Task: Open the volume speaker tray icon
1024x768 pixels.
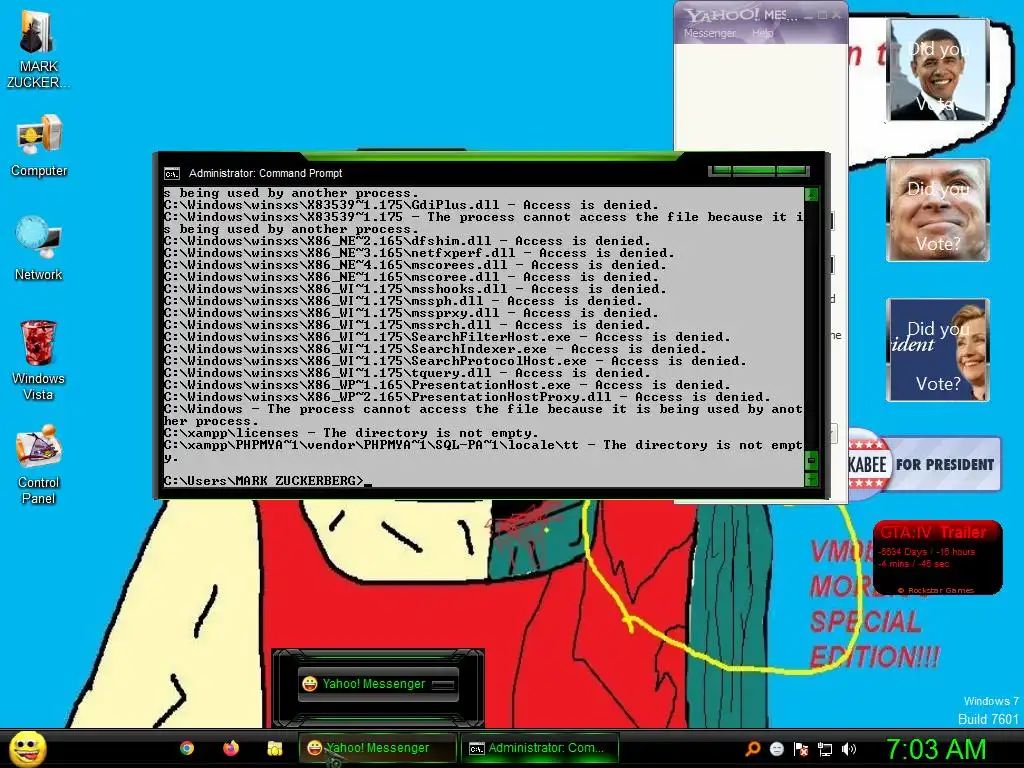Action: [849, 748]
